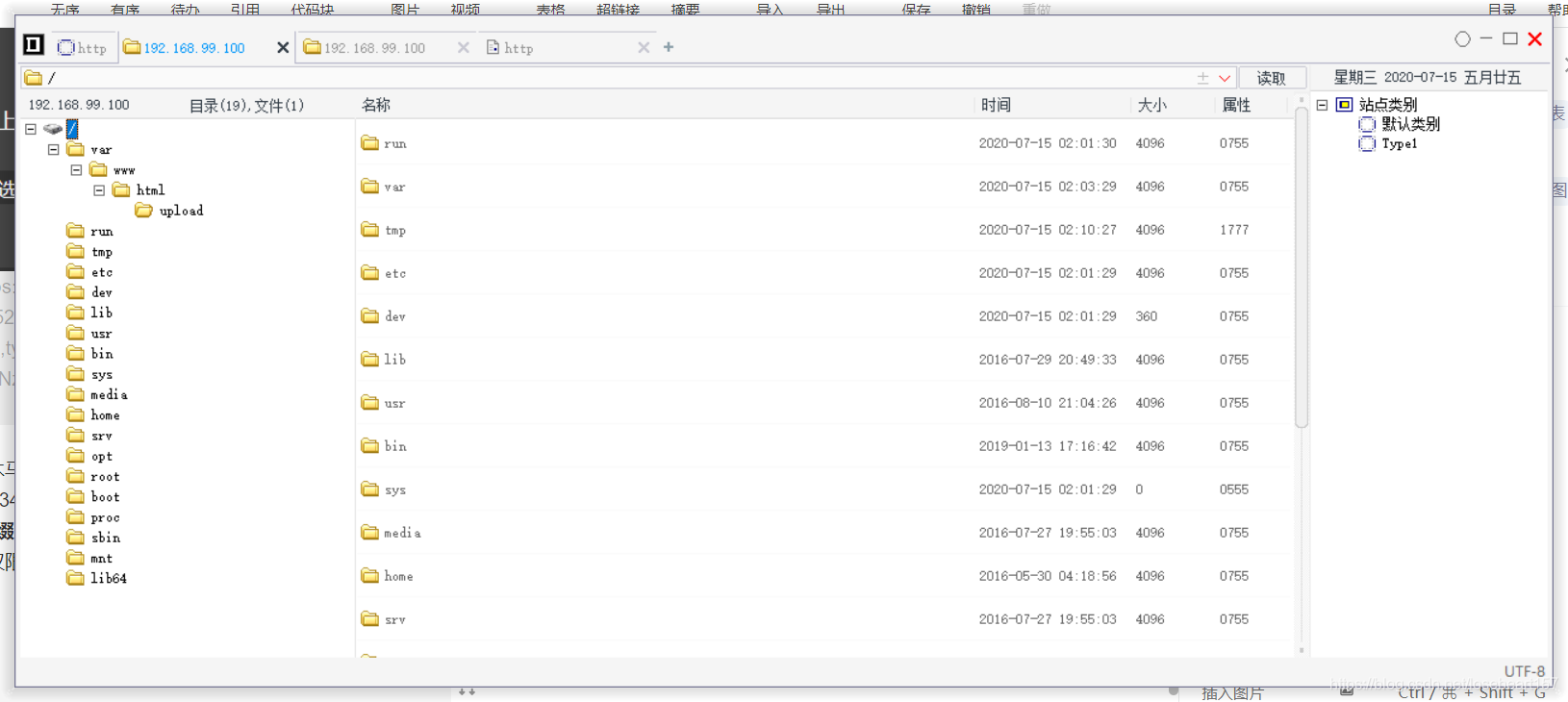Select the home folder in left tree
The image size is (1568, 702).
tap(105, 415)
